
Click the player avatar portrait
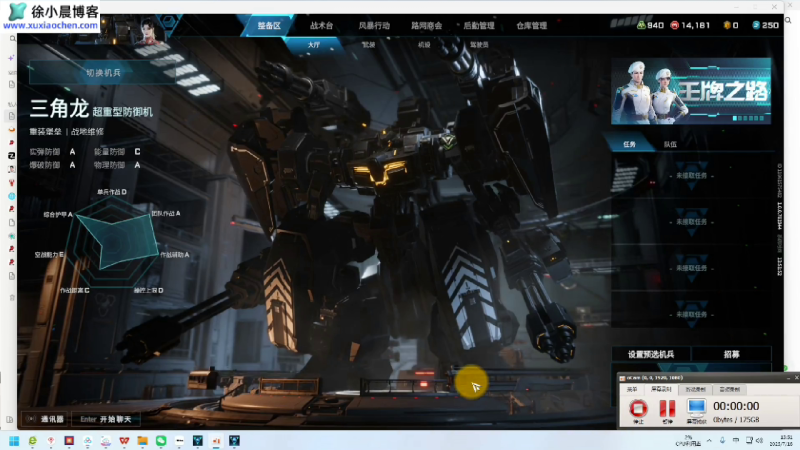click(148, 30)
